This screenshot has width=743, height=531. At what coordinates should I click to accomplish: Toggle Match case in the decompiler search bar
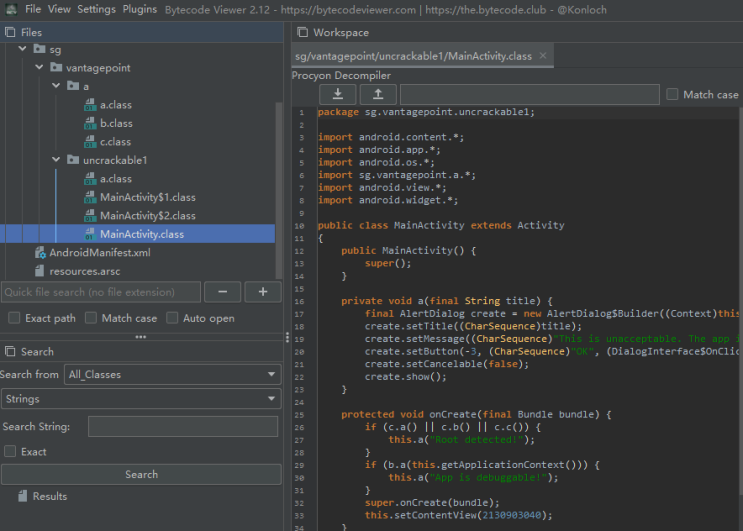click(672, 94)
